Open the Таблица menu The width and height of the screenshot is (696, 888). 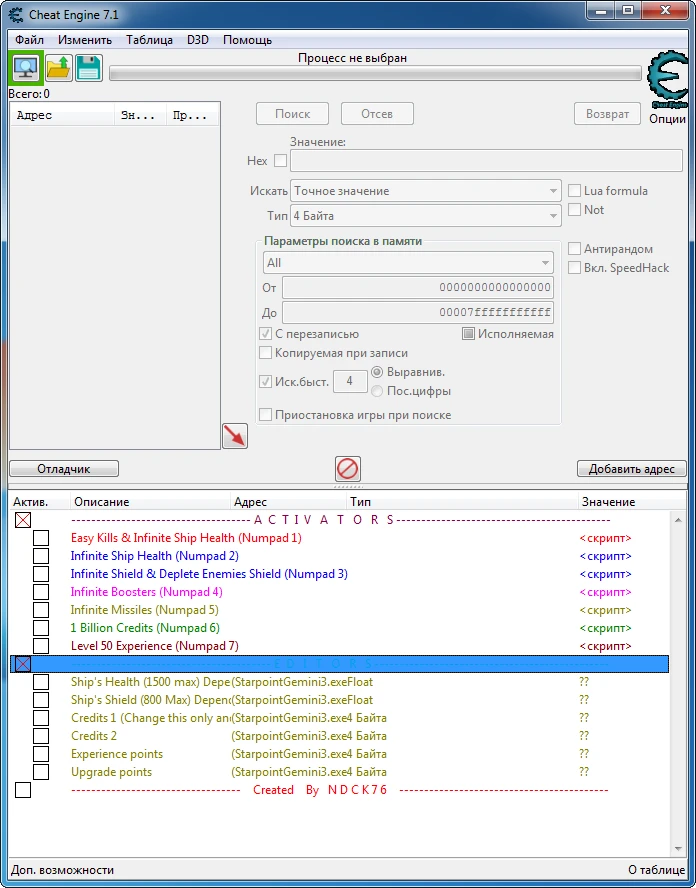click(x=150, y=40)
